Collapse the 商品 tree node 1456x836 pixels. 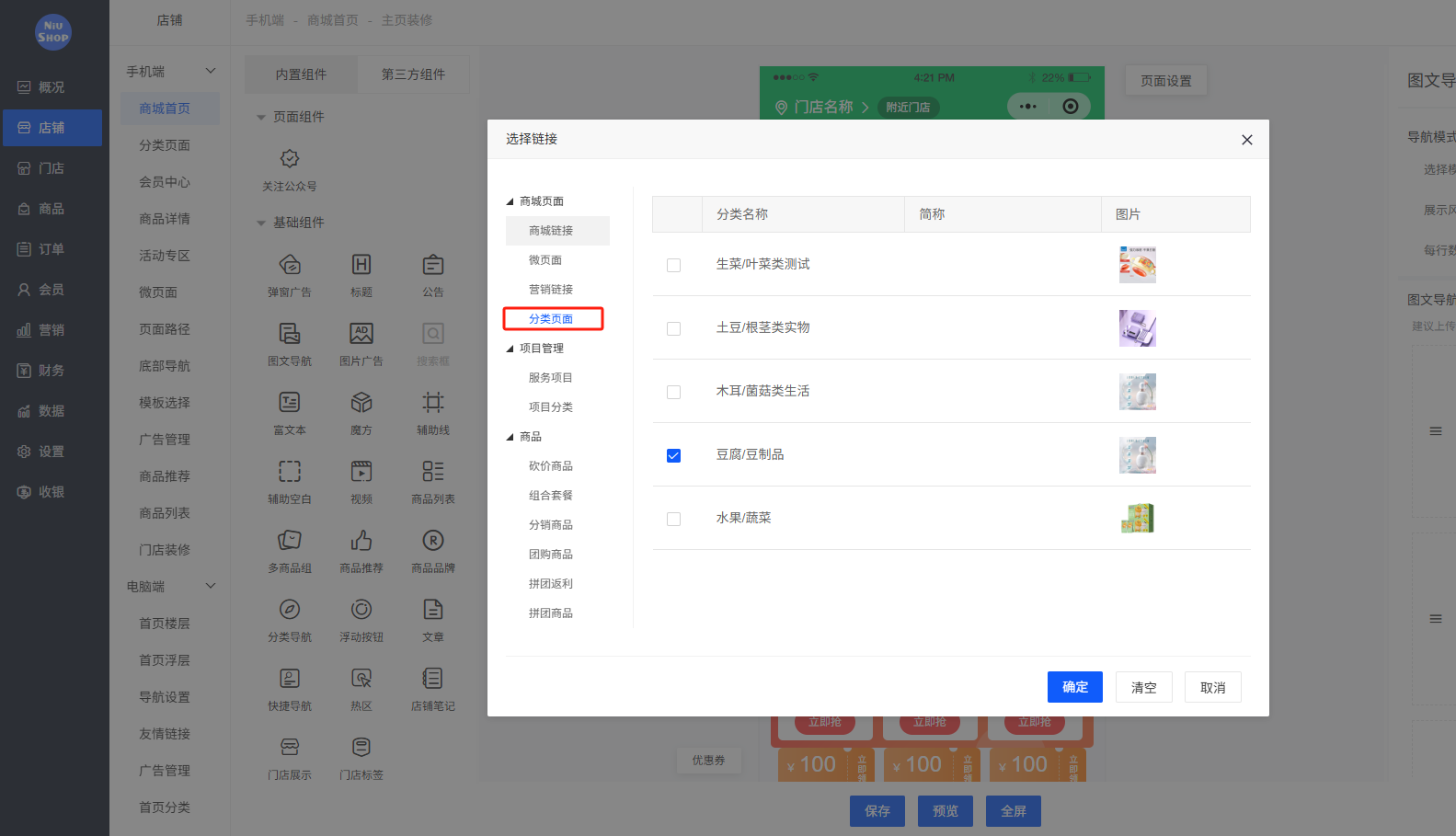coord(510,437)
